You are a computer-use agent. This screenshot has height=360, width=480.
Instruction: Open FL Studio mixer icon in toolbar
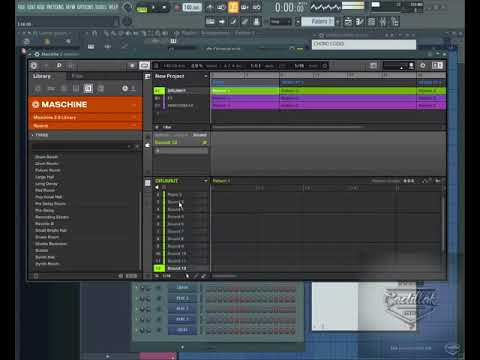tap(383, 22)
